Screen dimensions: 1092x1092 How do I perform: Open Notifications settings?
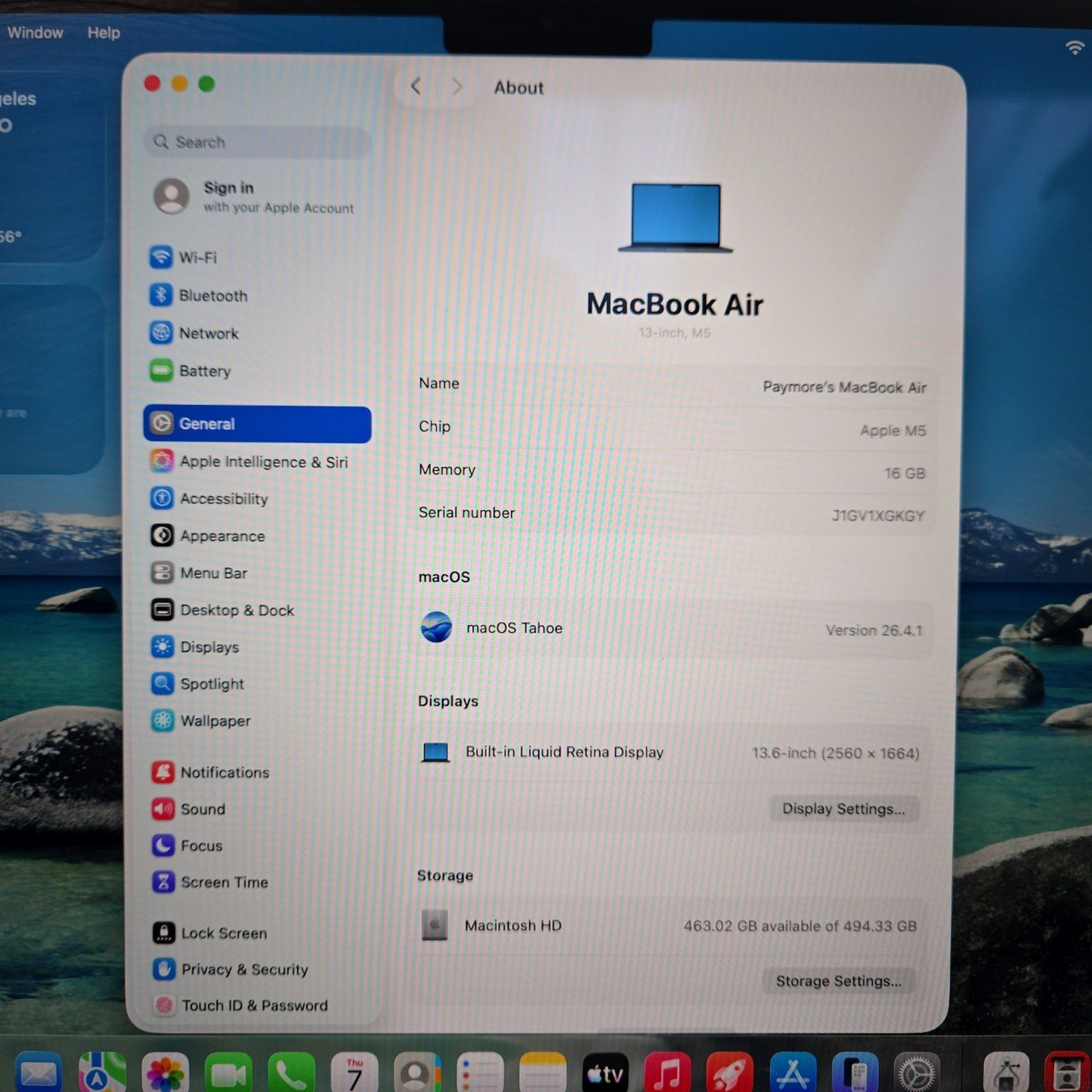click(211, 772)
